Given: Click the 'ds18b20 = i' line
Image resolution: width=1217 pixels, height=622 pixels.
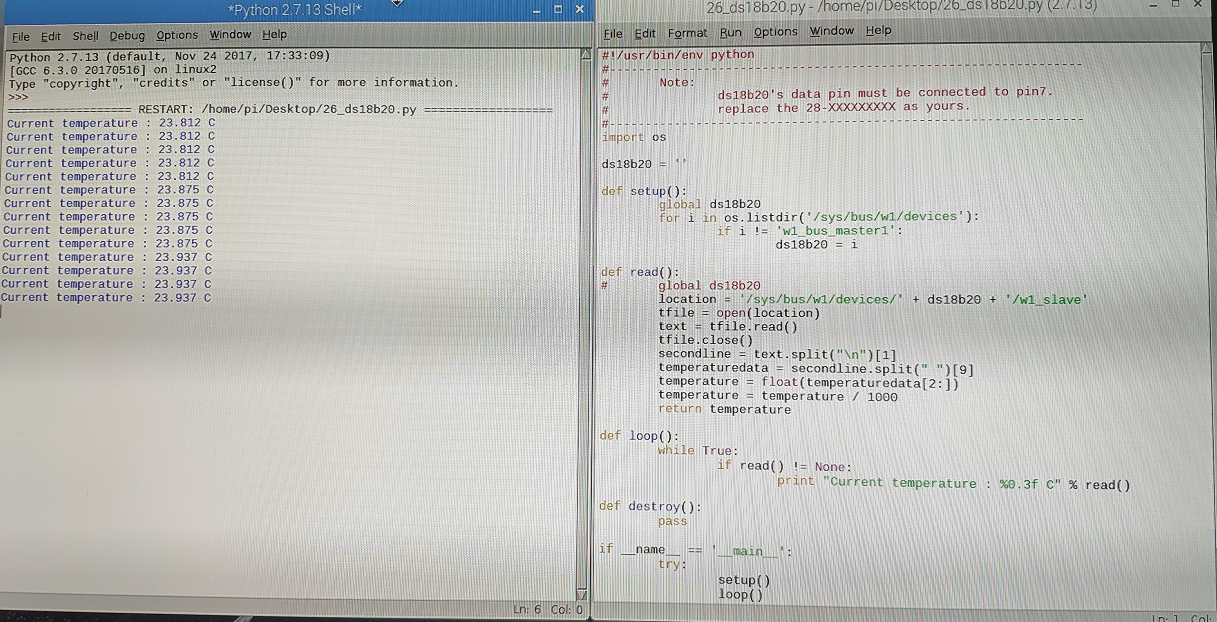Looking at the screenshot, I should click(817, 244).
